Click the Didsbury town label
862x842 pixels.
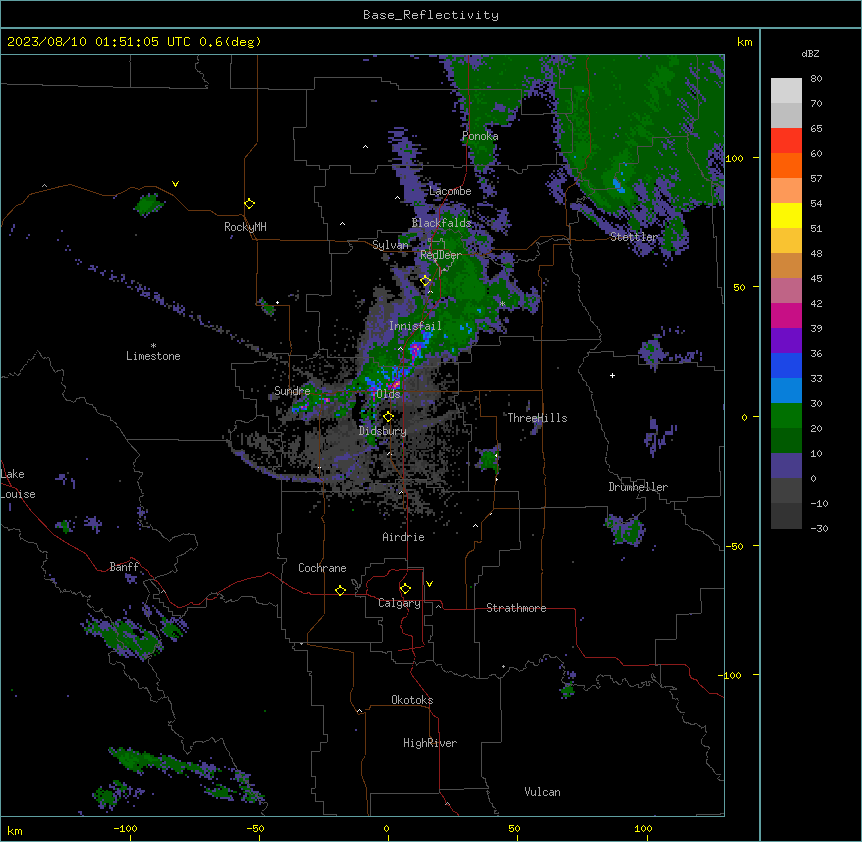click(383, 431)
